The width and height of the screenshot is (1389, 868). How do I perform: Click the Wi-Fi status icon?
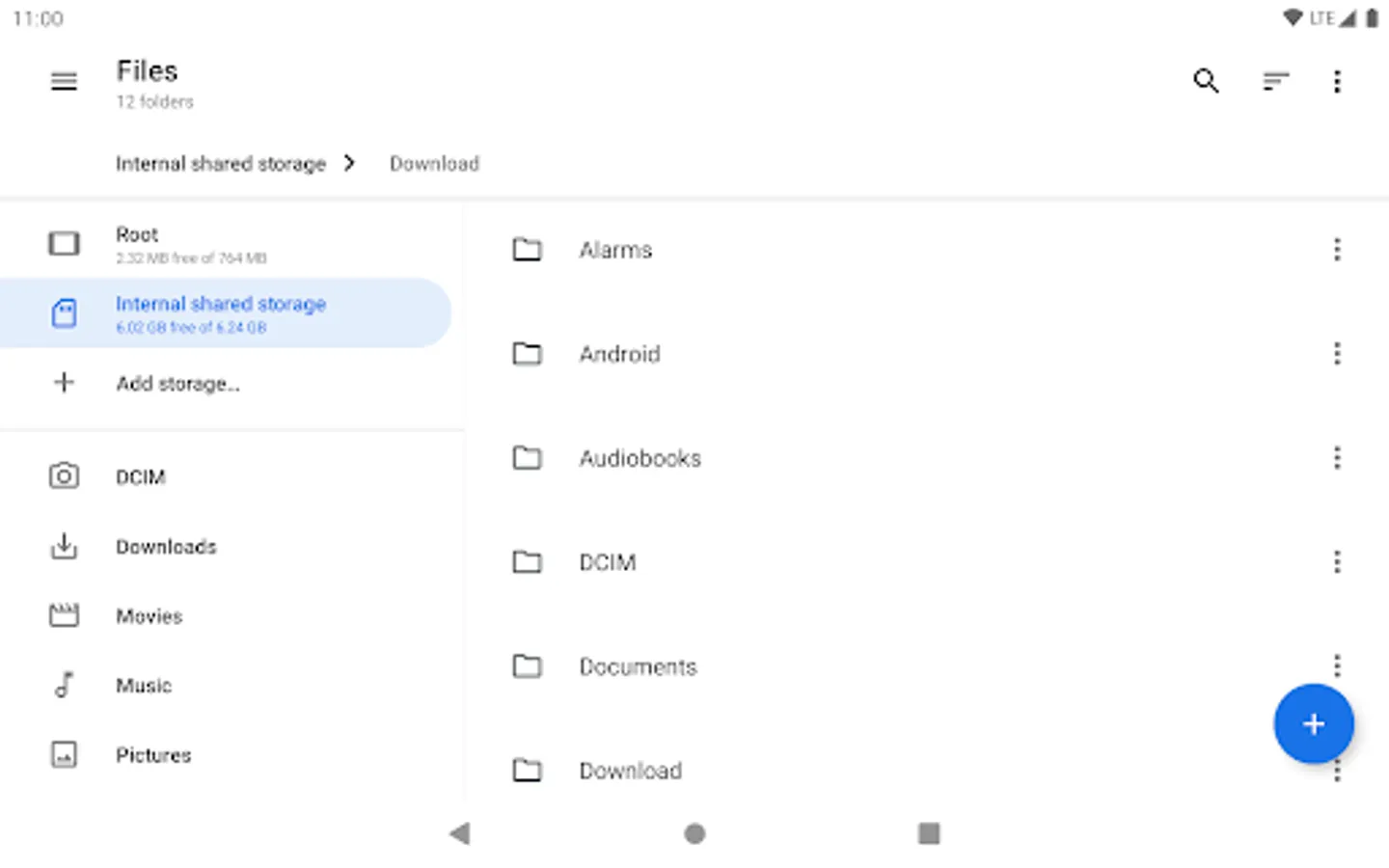1294,18
